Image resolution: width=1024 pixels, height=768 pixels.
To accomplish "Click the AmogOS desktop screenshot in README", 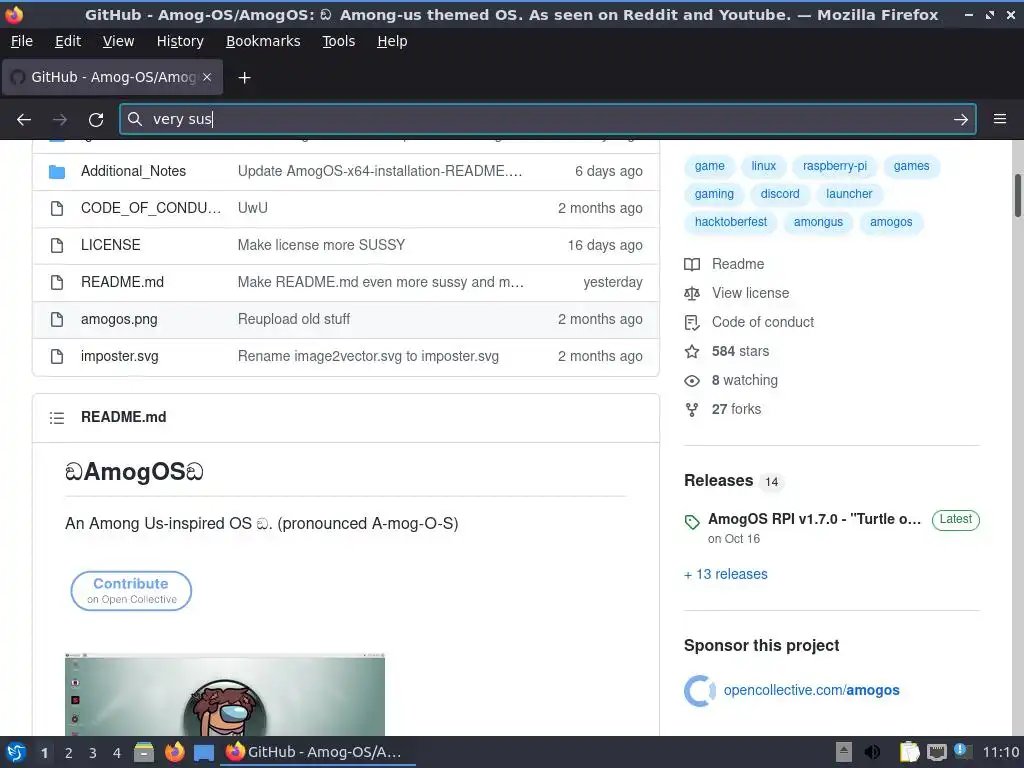I will (x=225, y=694).
